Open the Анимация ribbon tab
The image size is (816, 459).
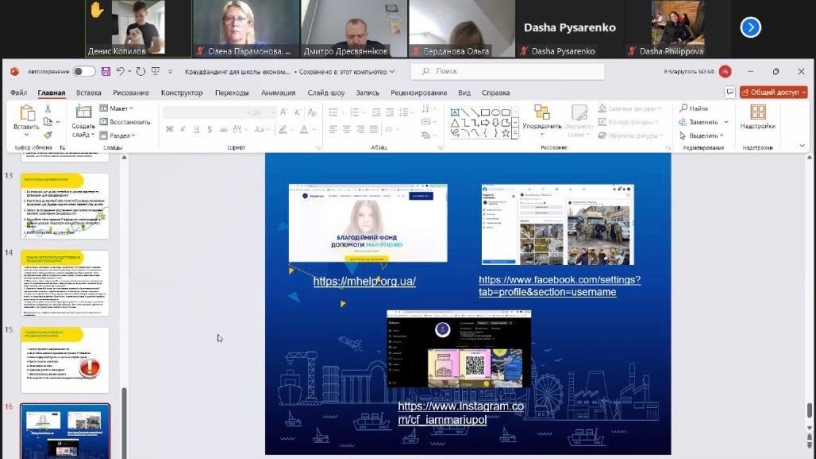point(278,93)
